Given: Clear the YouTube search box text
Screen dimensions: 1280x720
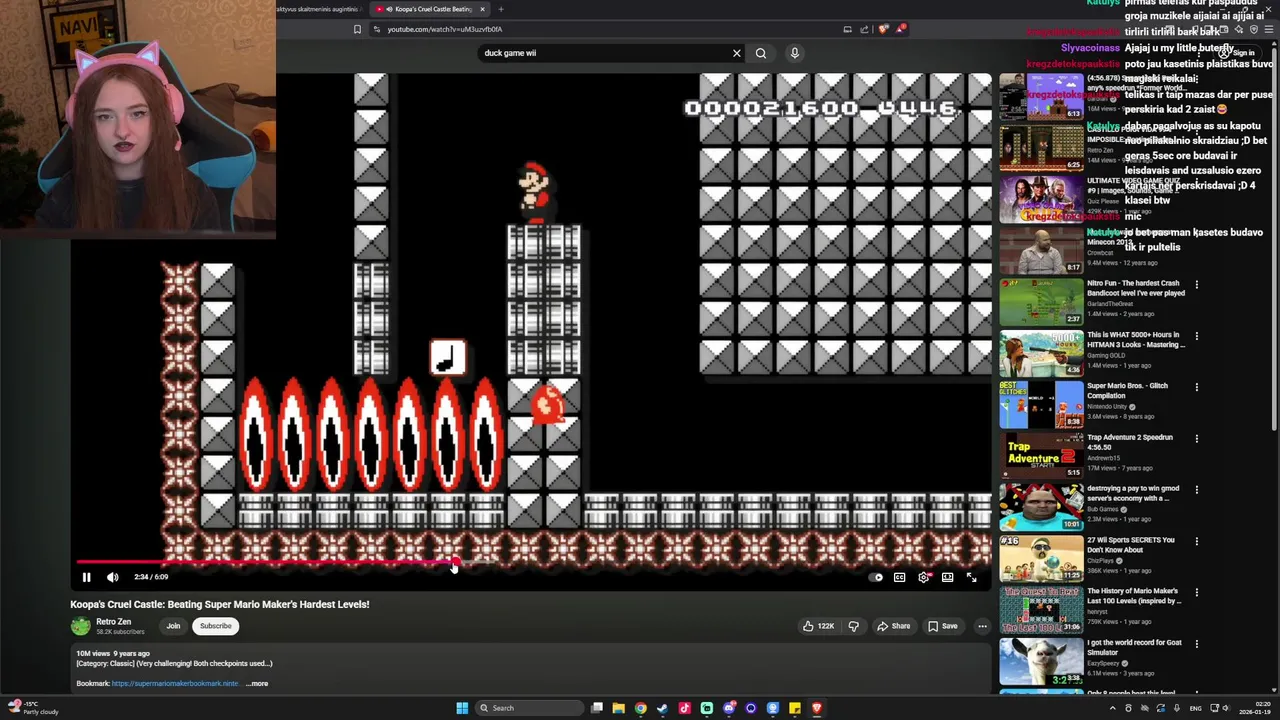Looking at the screenshot, I should coord(737,53).
